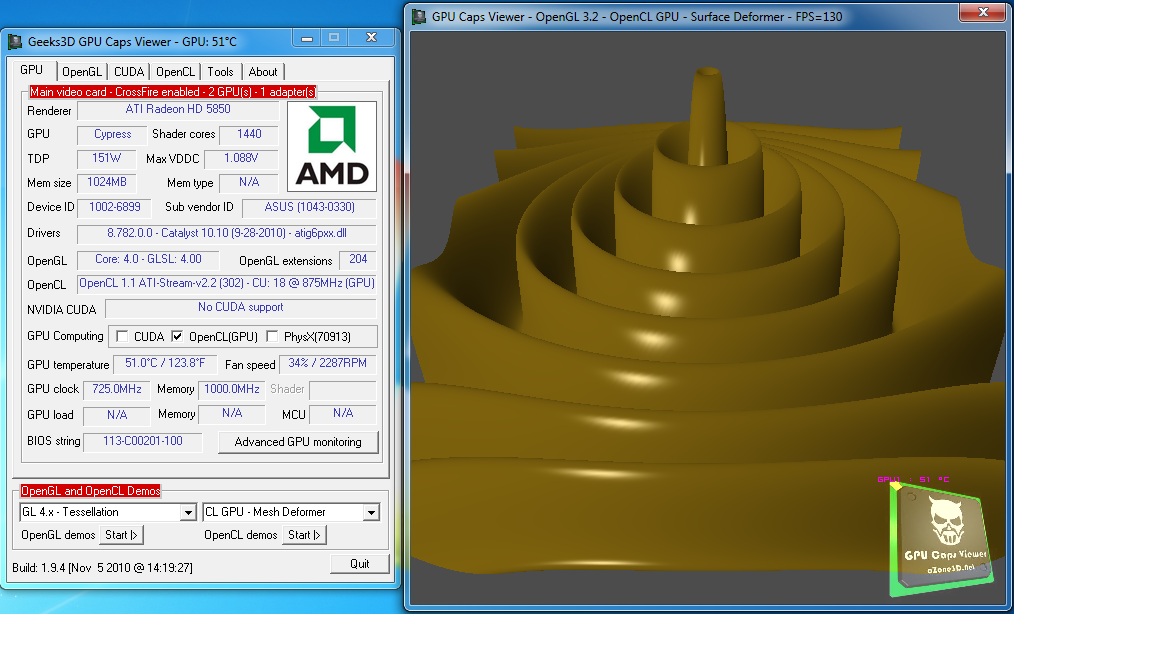Viewport: 1152px width, 648px height.
Task: Click the Sub vendor ID ASUS (1043-0330)
Action: (309, 207)
